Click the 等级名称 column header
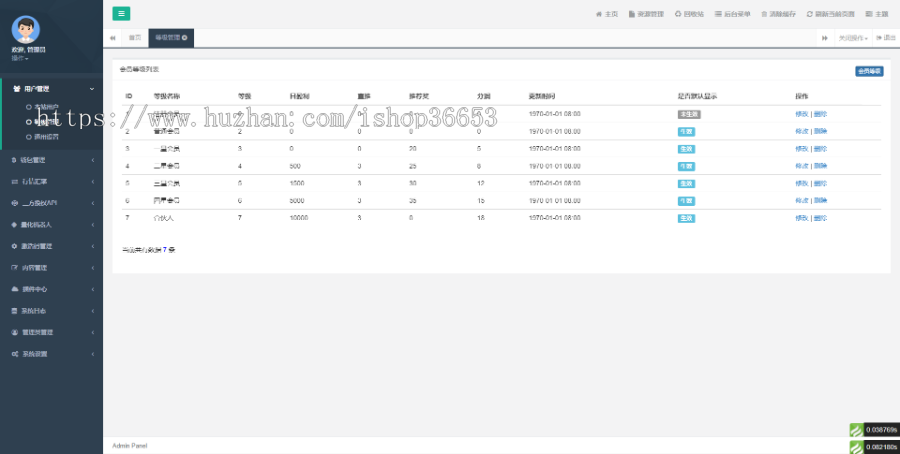The image size is (900, 454). pos(167,96)
